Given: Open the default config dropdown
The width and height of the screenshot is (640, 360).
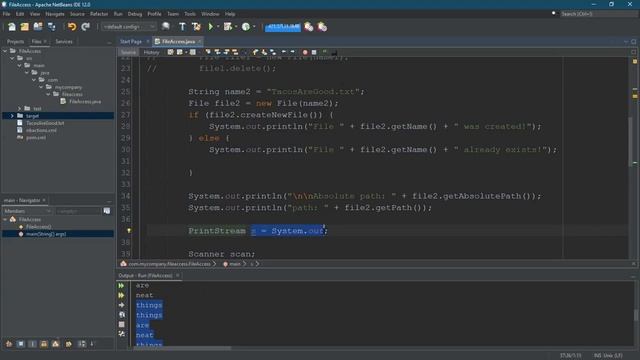Looking at the screenshot, I should (x=129, y=27).
